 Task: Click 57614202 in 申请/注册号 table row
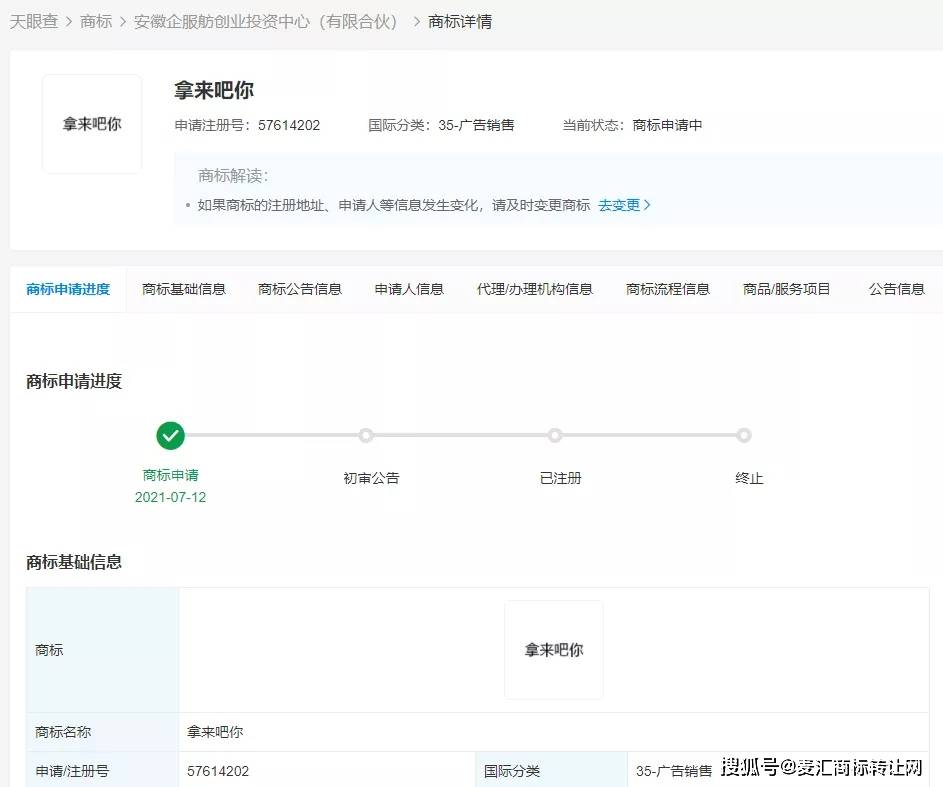click(218, 771)
